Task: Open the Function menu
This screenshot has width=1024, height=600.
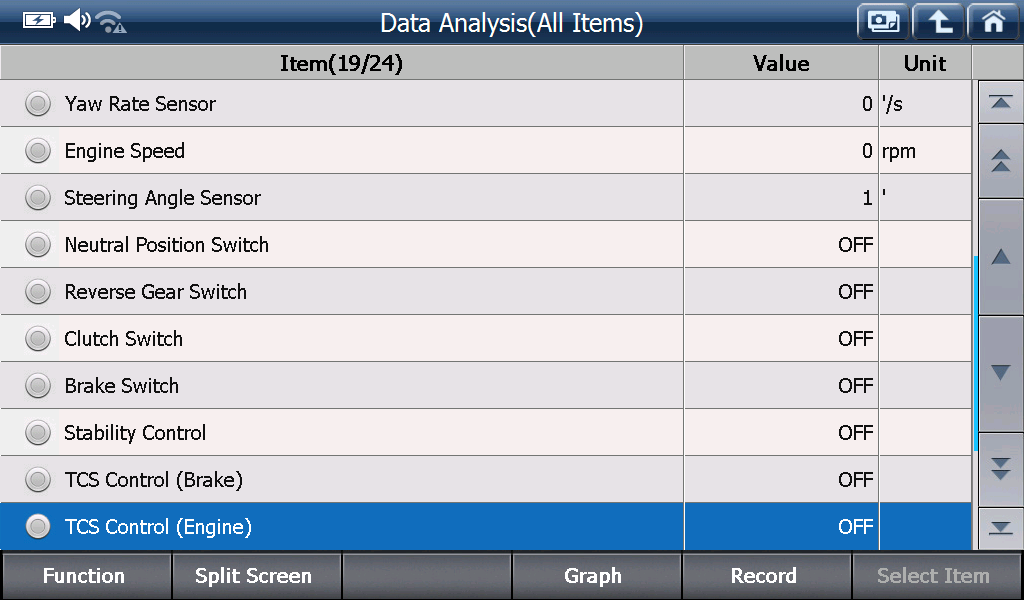Action: coord(86,575)
